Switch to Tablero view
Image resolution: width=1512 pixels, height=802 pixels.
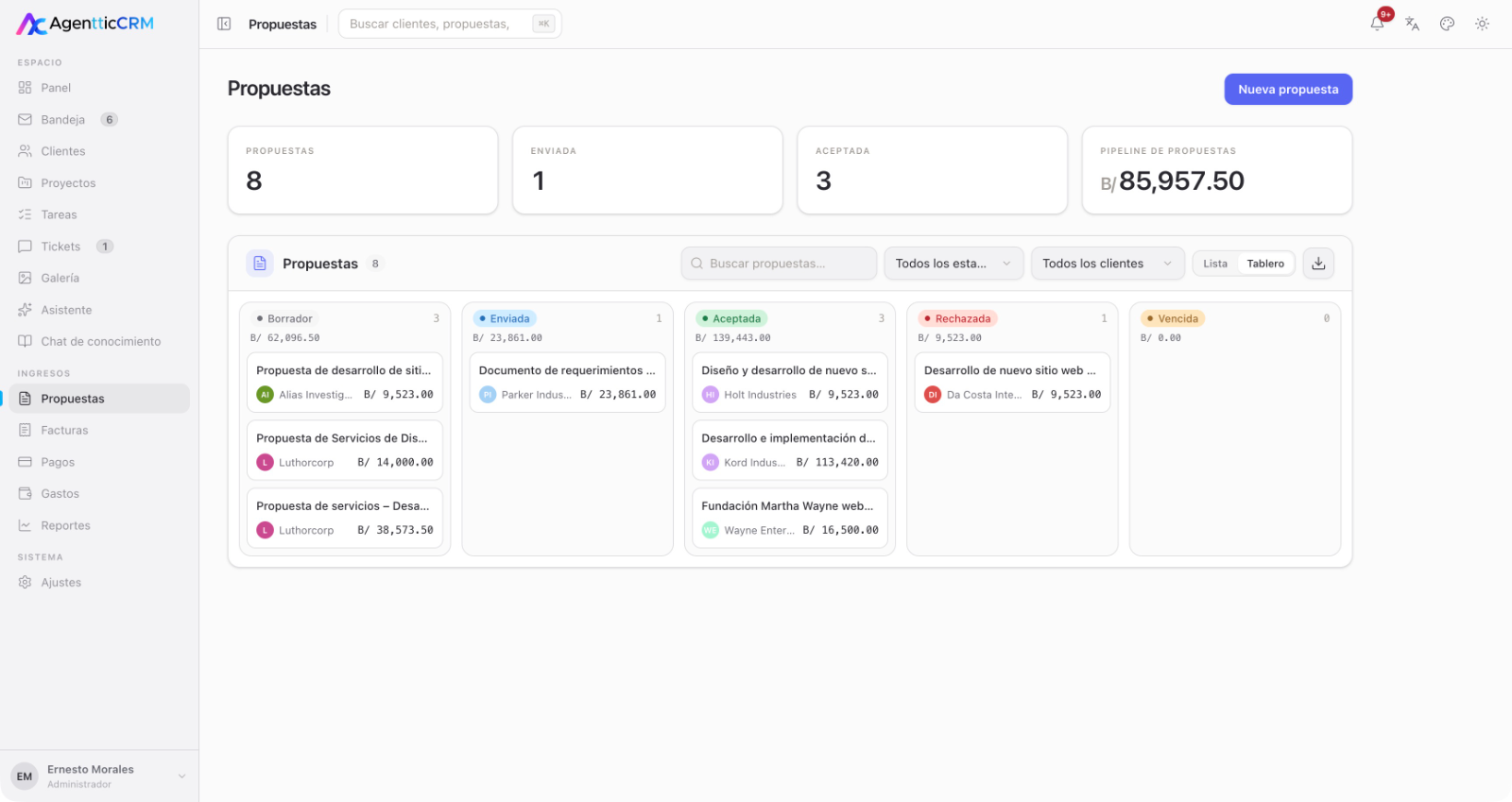pyautogui.click(x=1265, y=264)
